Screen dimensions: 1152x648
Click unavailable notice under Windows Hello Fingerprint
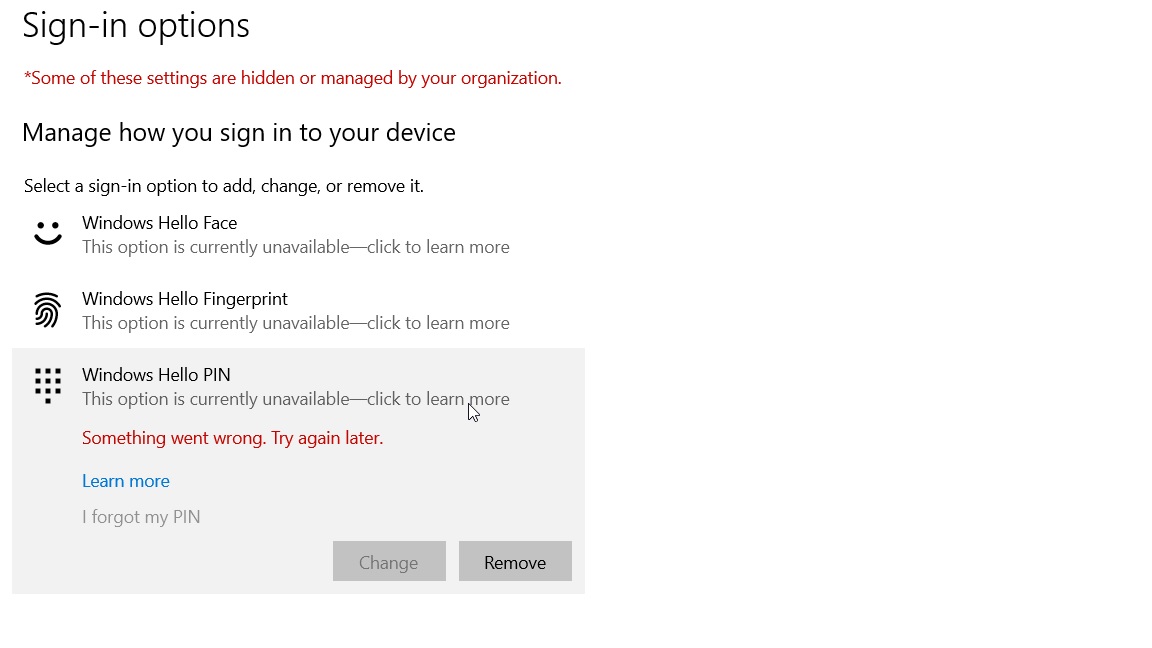coord(295,323)
